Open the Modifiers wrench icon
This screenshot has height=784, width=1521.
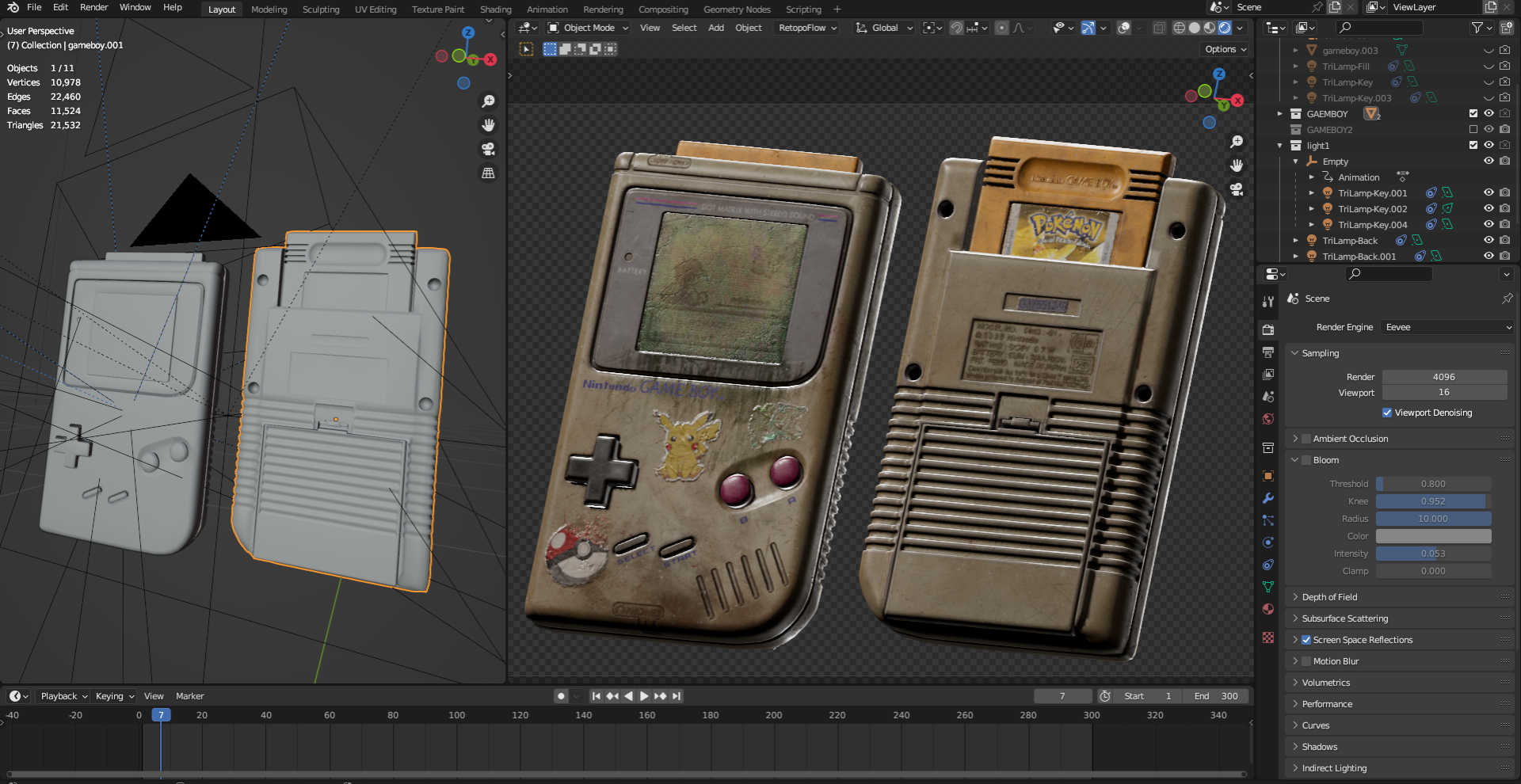[x=1268, y=498]
